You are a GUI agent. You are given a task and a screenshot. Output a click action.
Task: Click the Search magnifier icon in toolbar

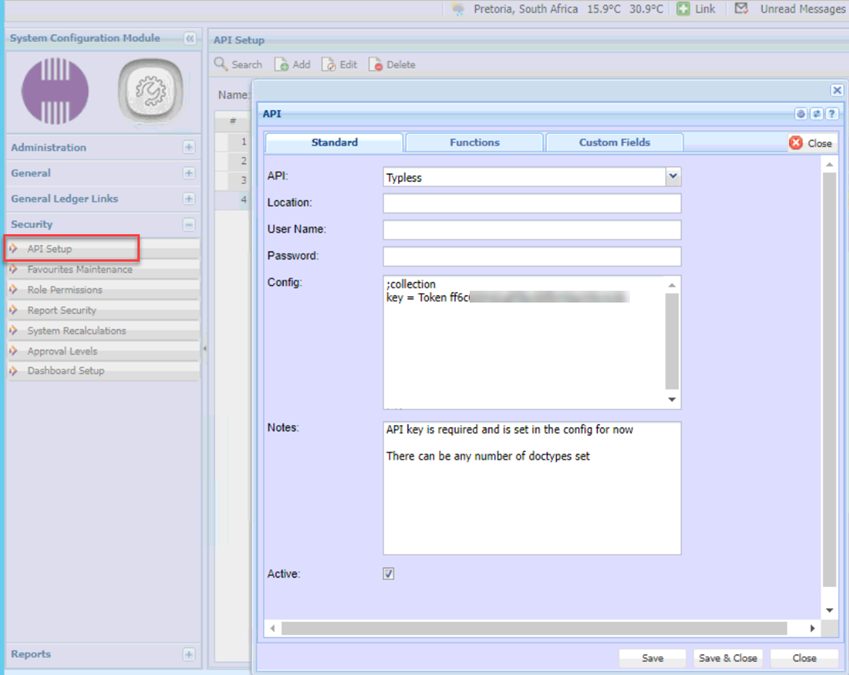[x=222, y=65]
